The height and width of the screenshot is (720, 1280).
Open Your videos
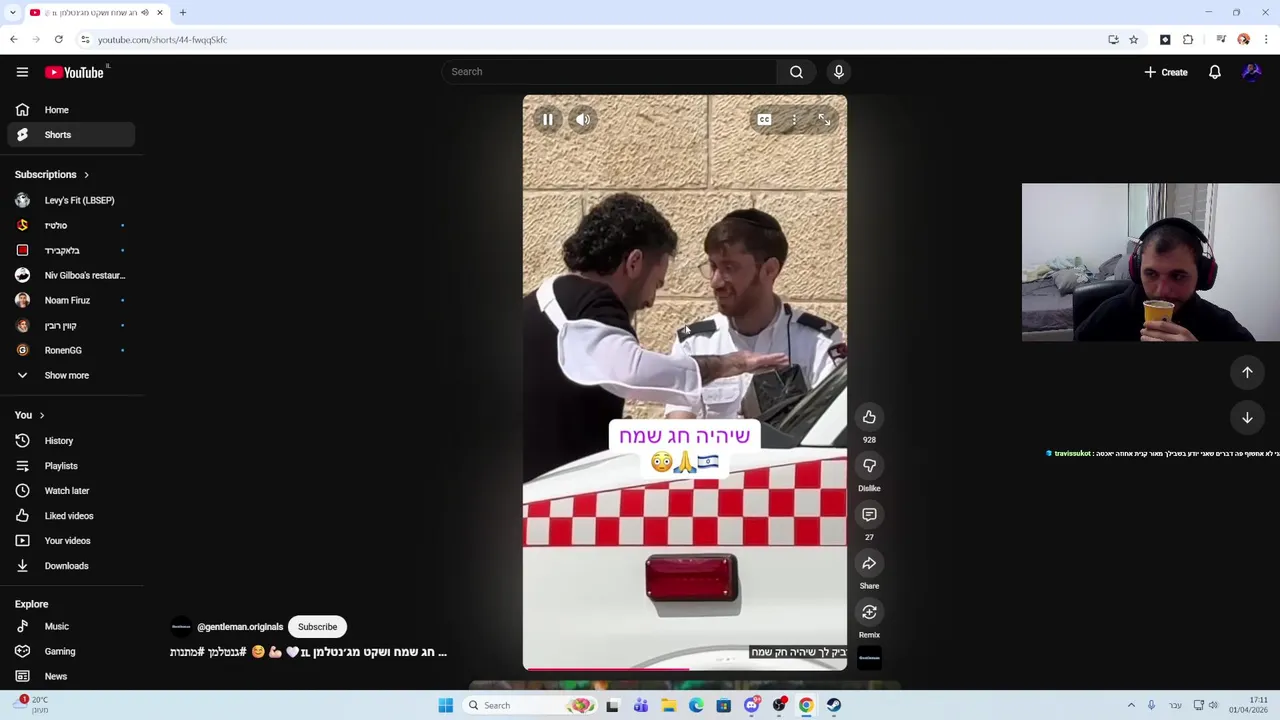71,541
